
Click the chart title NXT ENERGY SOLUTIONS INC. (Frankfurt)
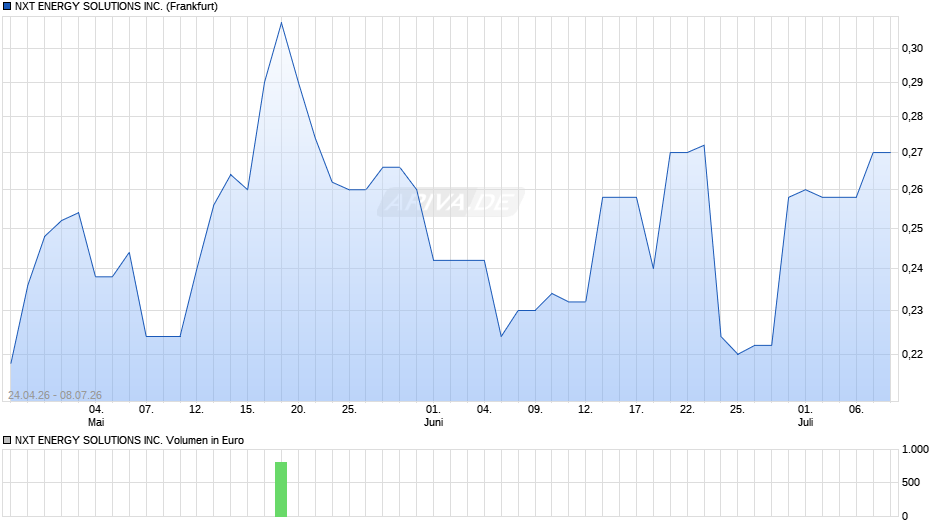[x=116, y=7]
